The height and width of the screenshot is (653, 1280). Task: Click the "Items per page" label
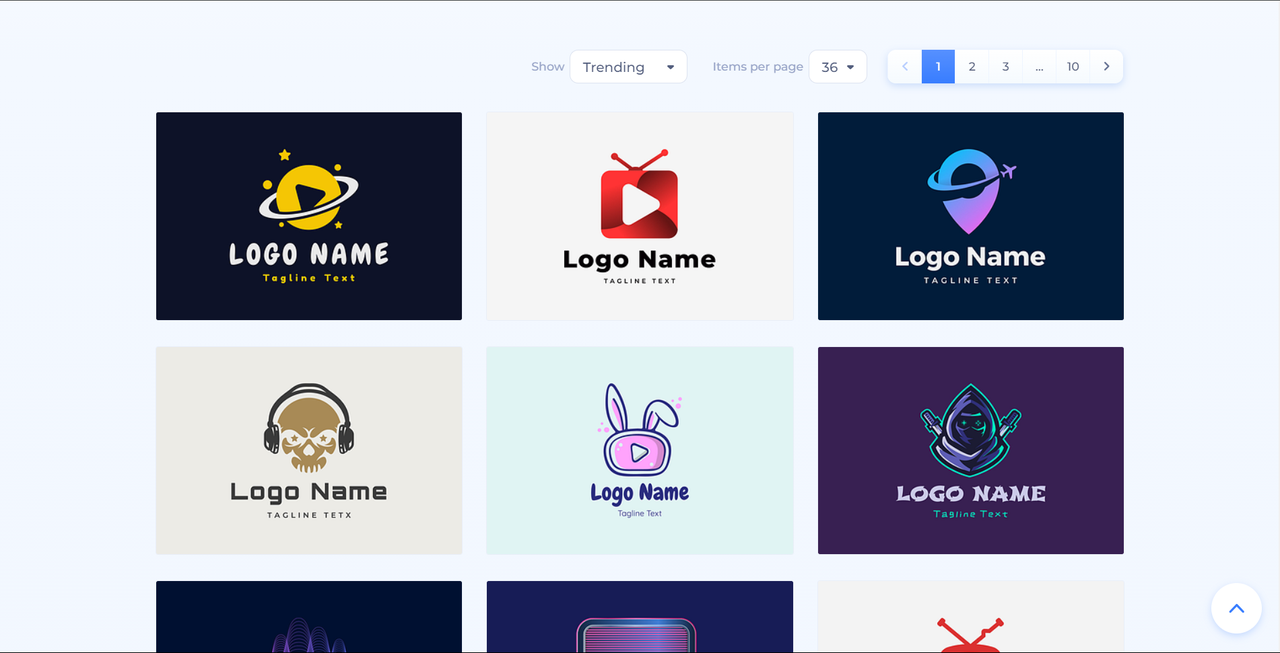[x=758, y=67]
